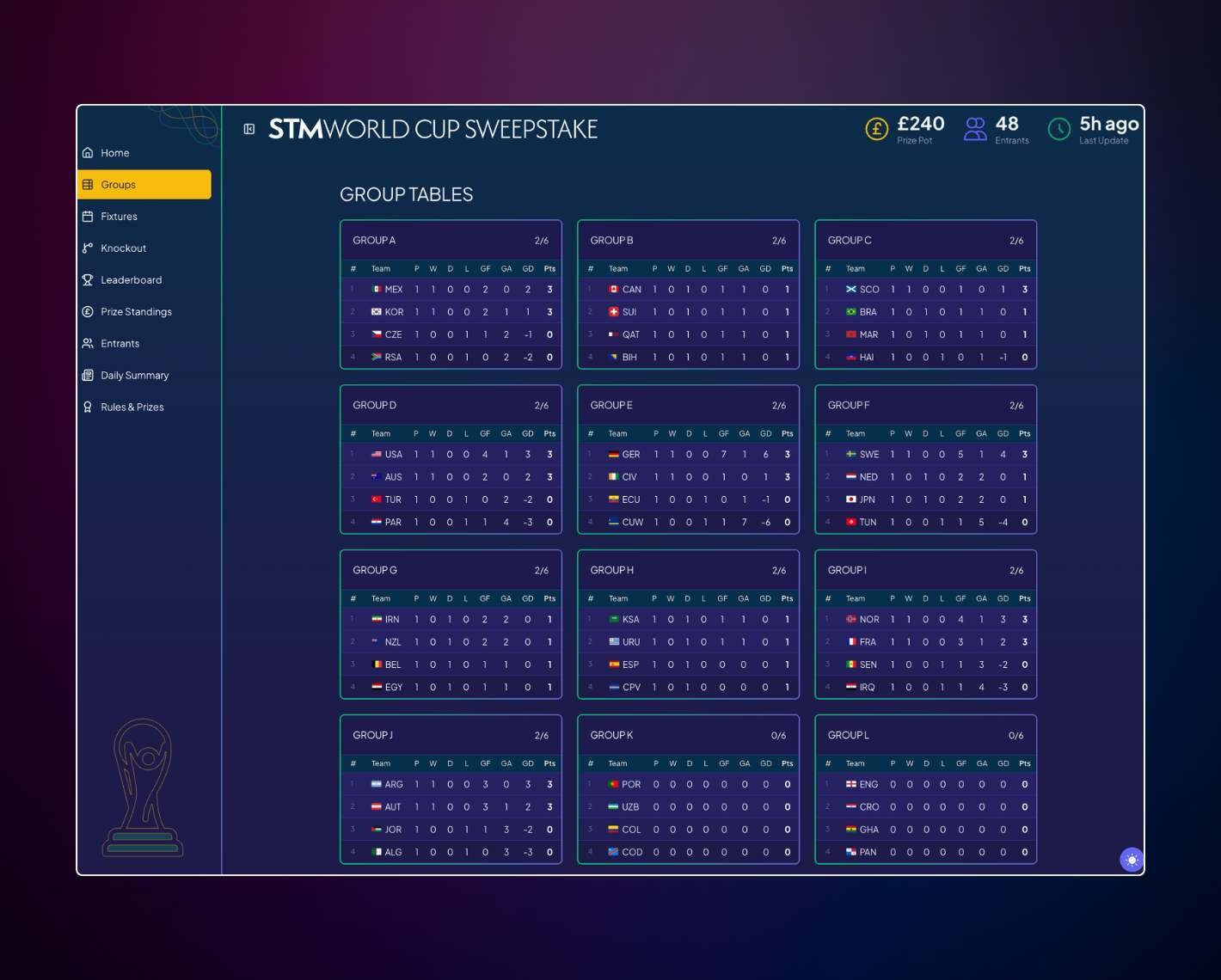Select the KOR team row

451,312
